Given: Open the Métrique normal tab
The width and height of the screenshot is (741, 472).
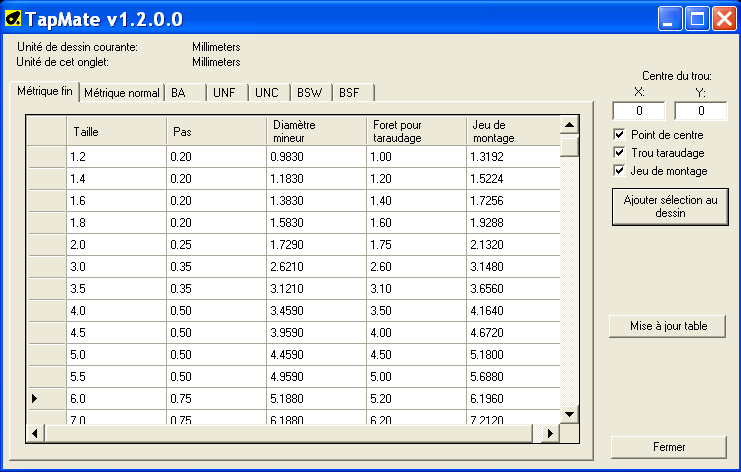Looking at the screenshot, I should coord(121,93).
